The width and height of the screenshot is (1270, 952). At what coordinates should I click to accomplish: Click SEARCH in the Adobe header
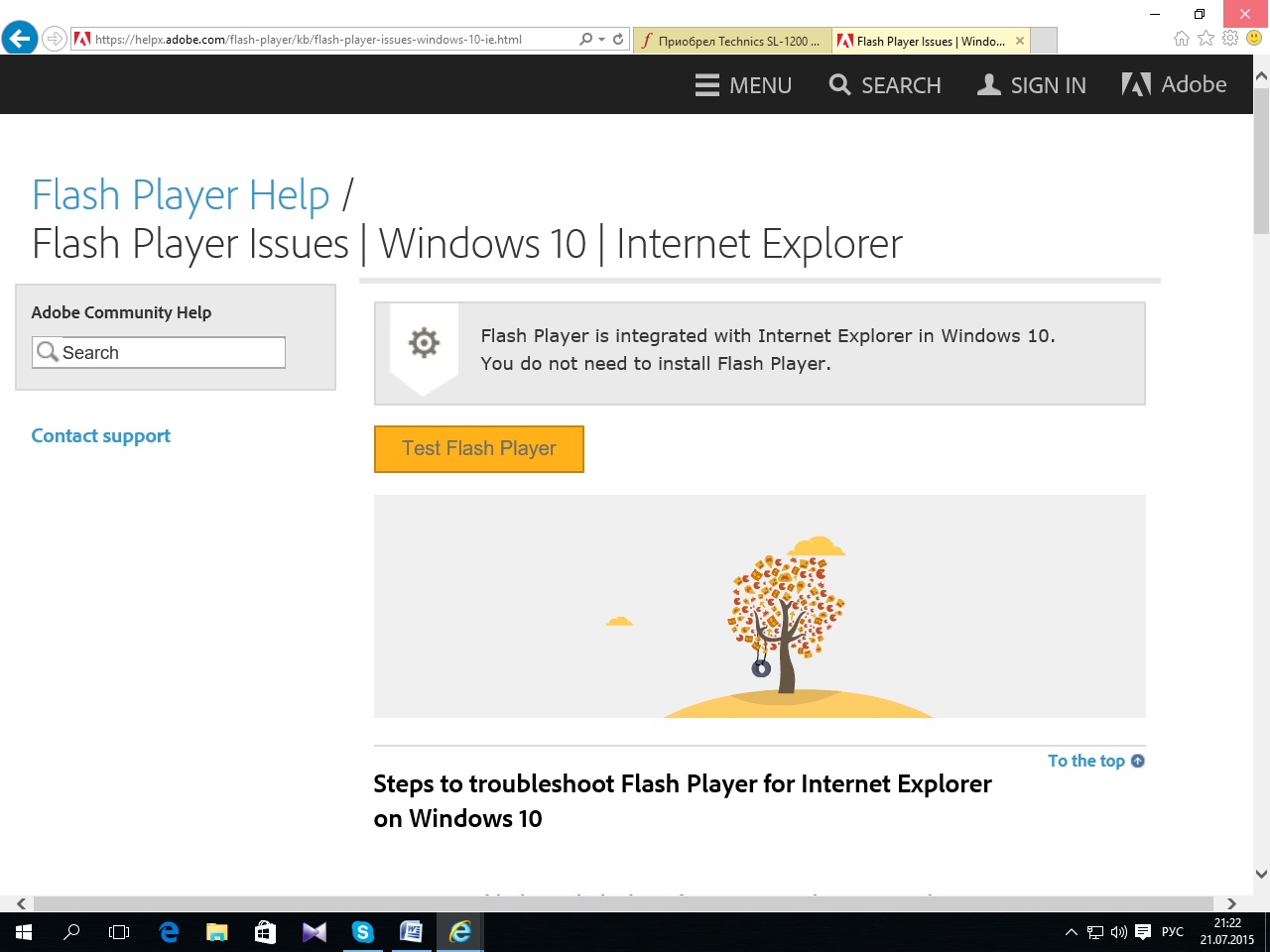[x=885, y=85]
